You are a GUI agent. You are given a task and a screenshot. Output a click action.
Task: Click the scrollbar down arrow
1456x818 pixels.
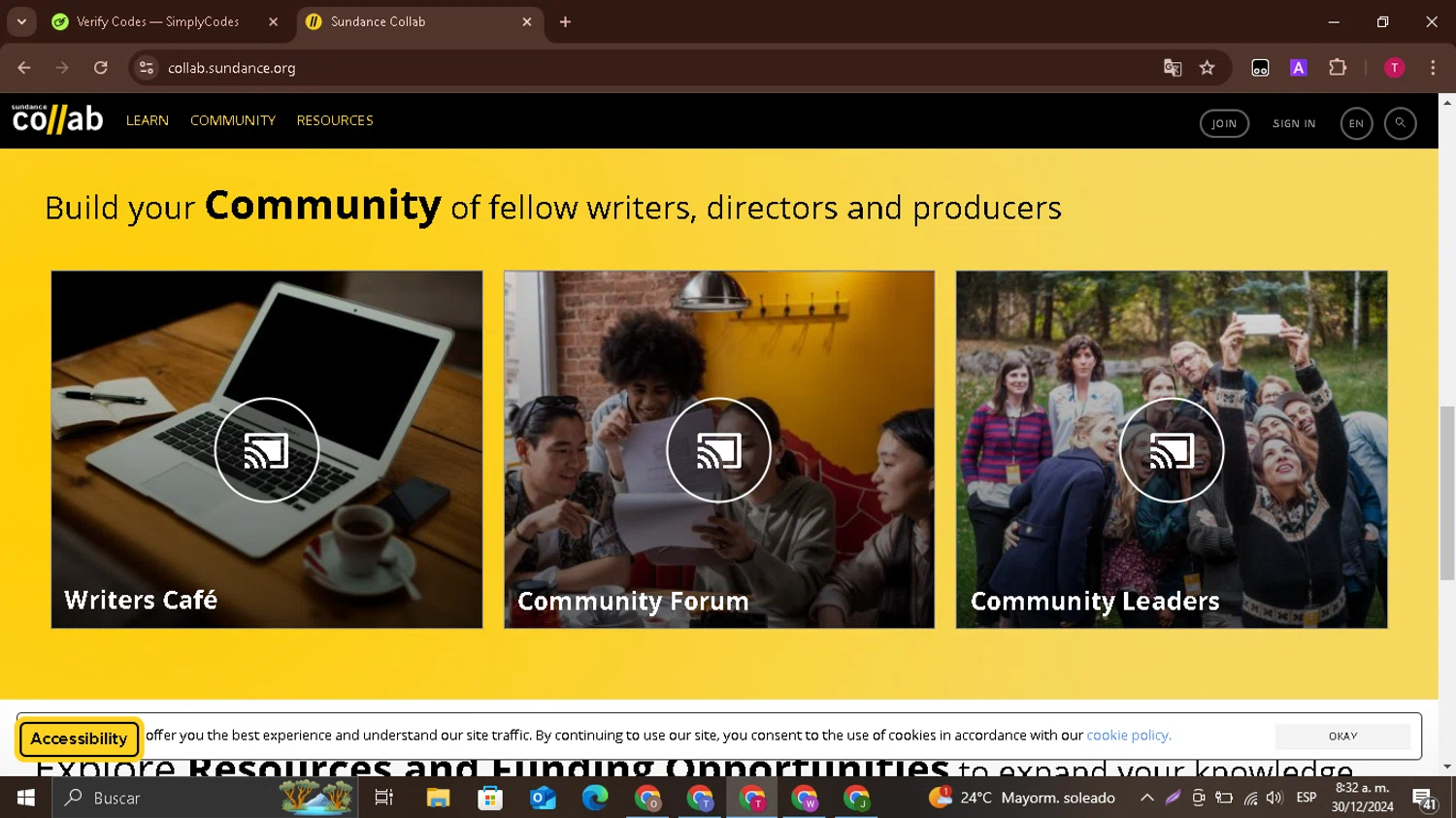click(x=1447, y=767)
